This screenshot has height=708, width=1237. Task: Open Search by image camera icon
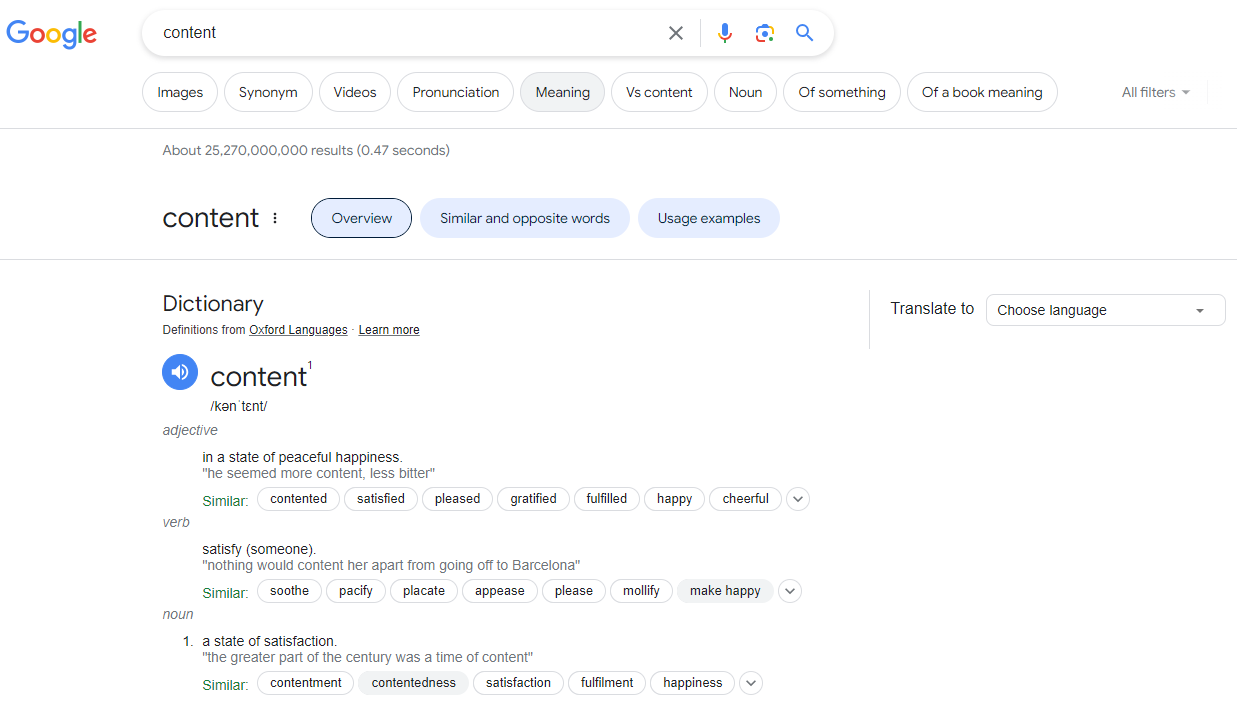tap(765, 33)
